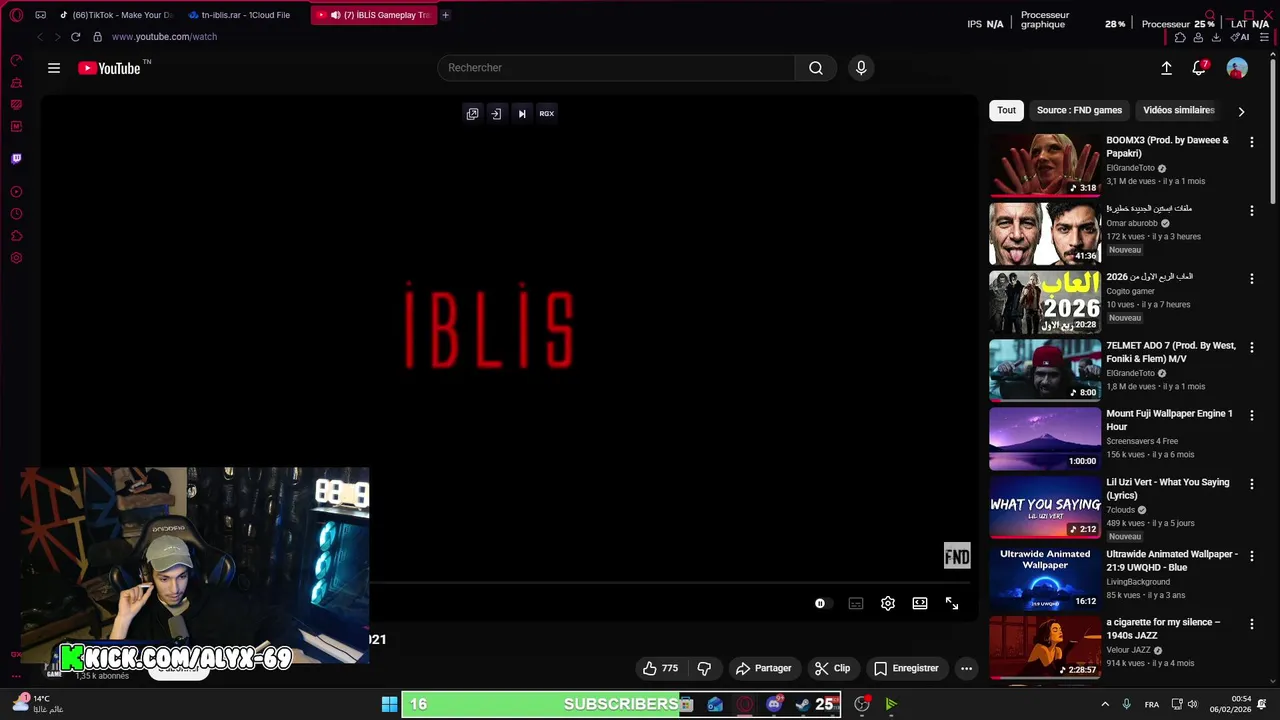Open options menu for Ultrawide Animated Wallpaper video
Image resolution: width=1280 pixels, height=720 pixels.
pos(1251,556)
